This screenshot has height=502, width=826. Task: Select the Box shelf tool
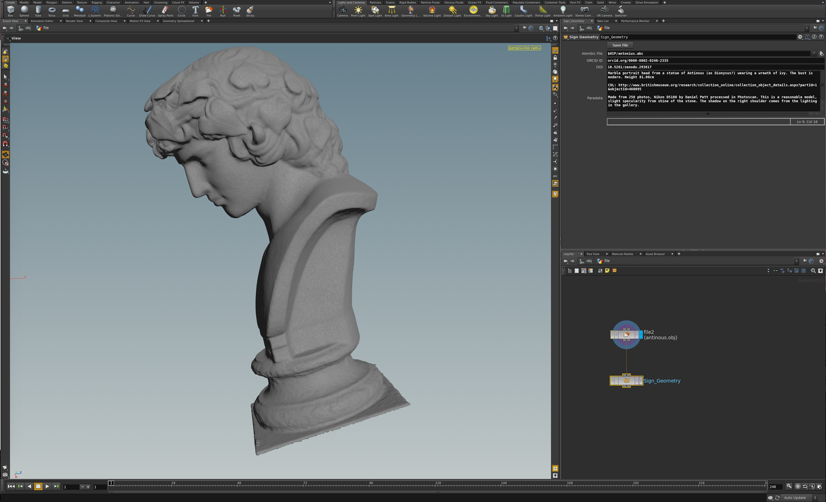pos(11,11)
